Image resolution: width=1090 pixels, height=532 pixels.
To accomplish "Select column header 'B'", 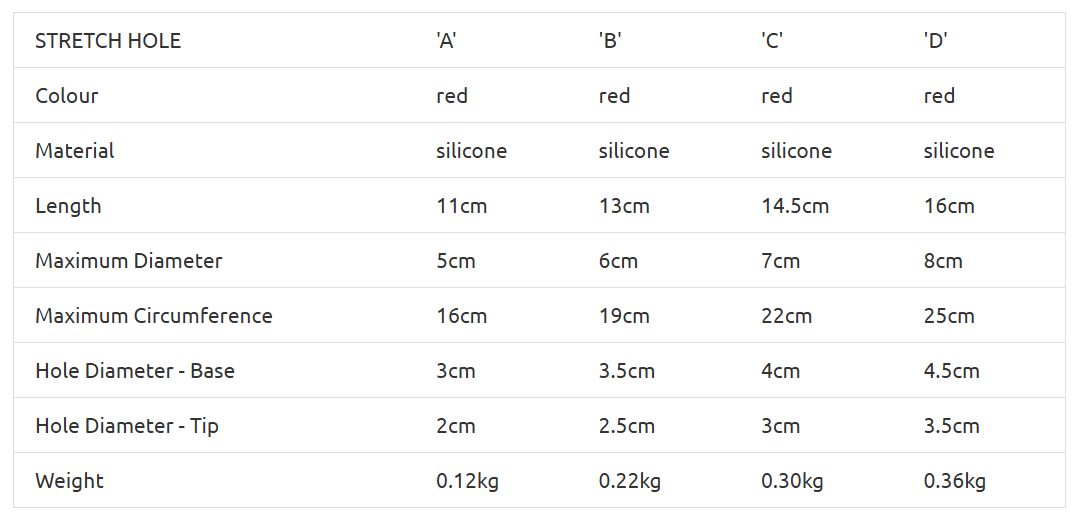I will click(x=610, y=41).
